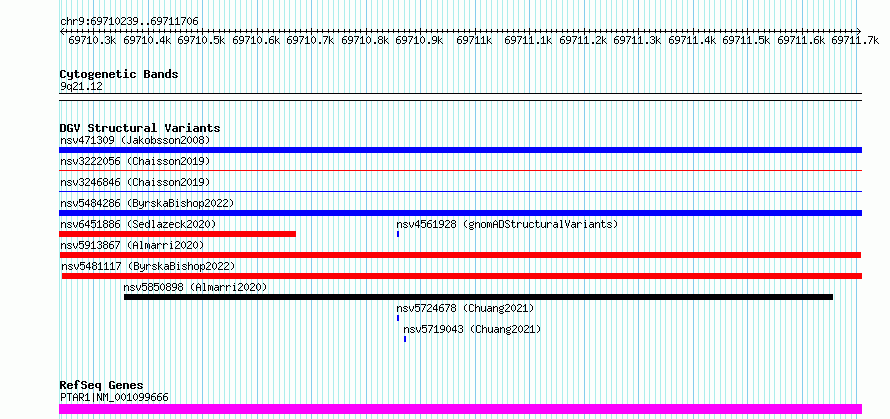Open nsv4561928 (gnomADStructuralVariants) label
The width and height of the screenshot is (890, 419).
tap(507, 224)
